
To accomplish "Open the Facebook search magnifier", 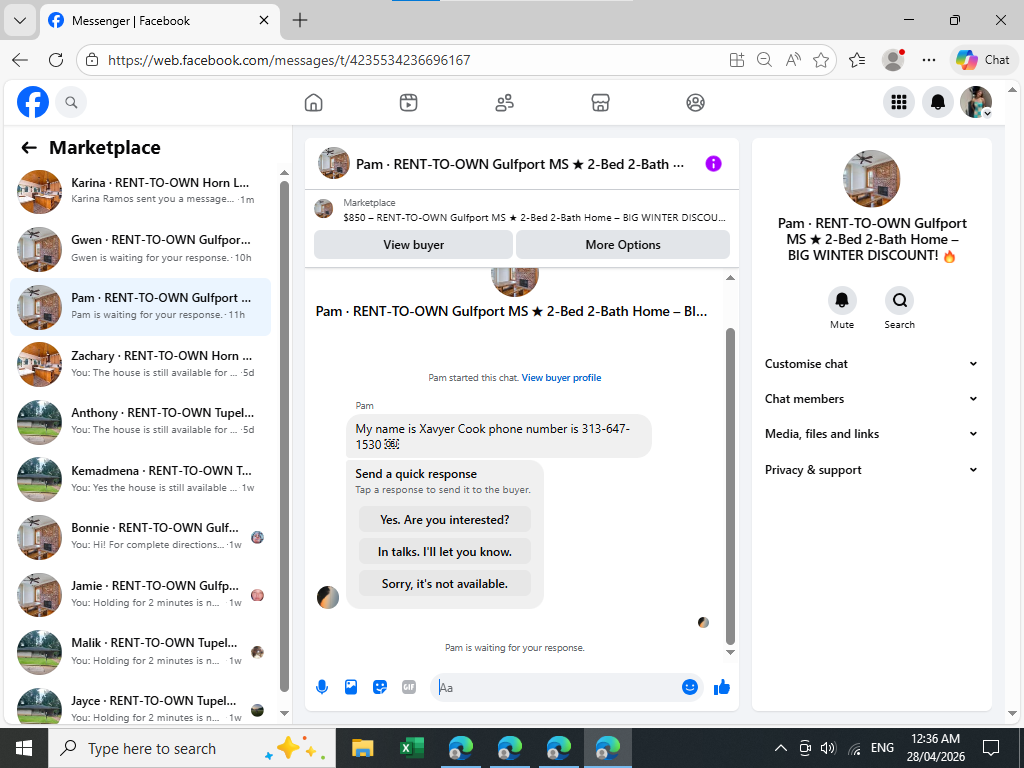I will coord(71,103).
